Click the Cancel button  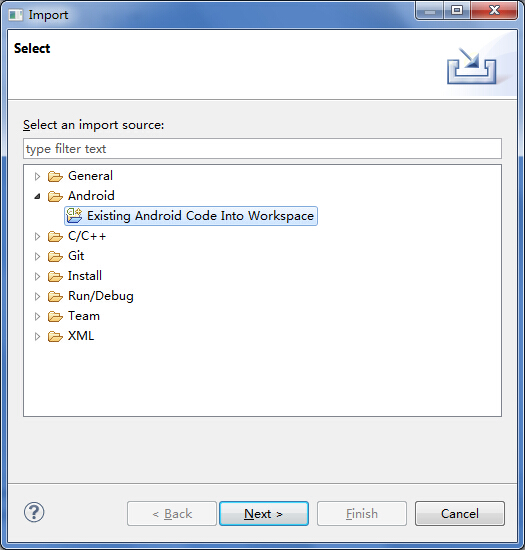pyautogui.click(x=460, y=514)
